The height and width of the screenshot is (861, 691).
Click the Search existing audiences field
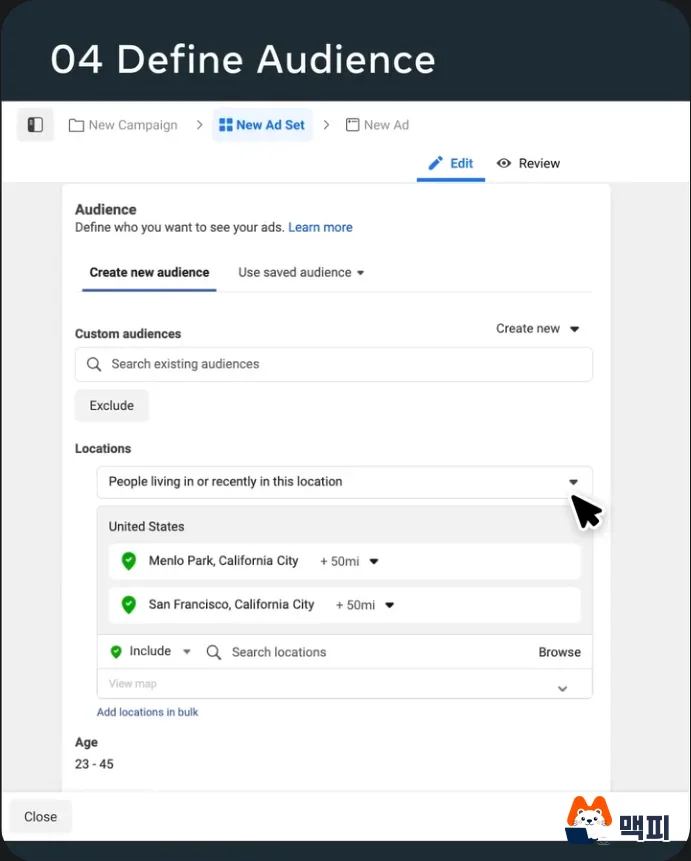[x=333, y=364]
